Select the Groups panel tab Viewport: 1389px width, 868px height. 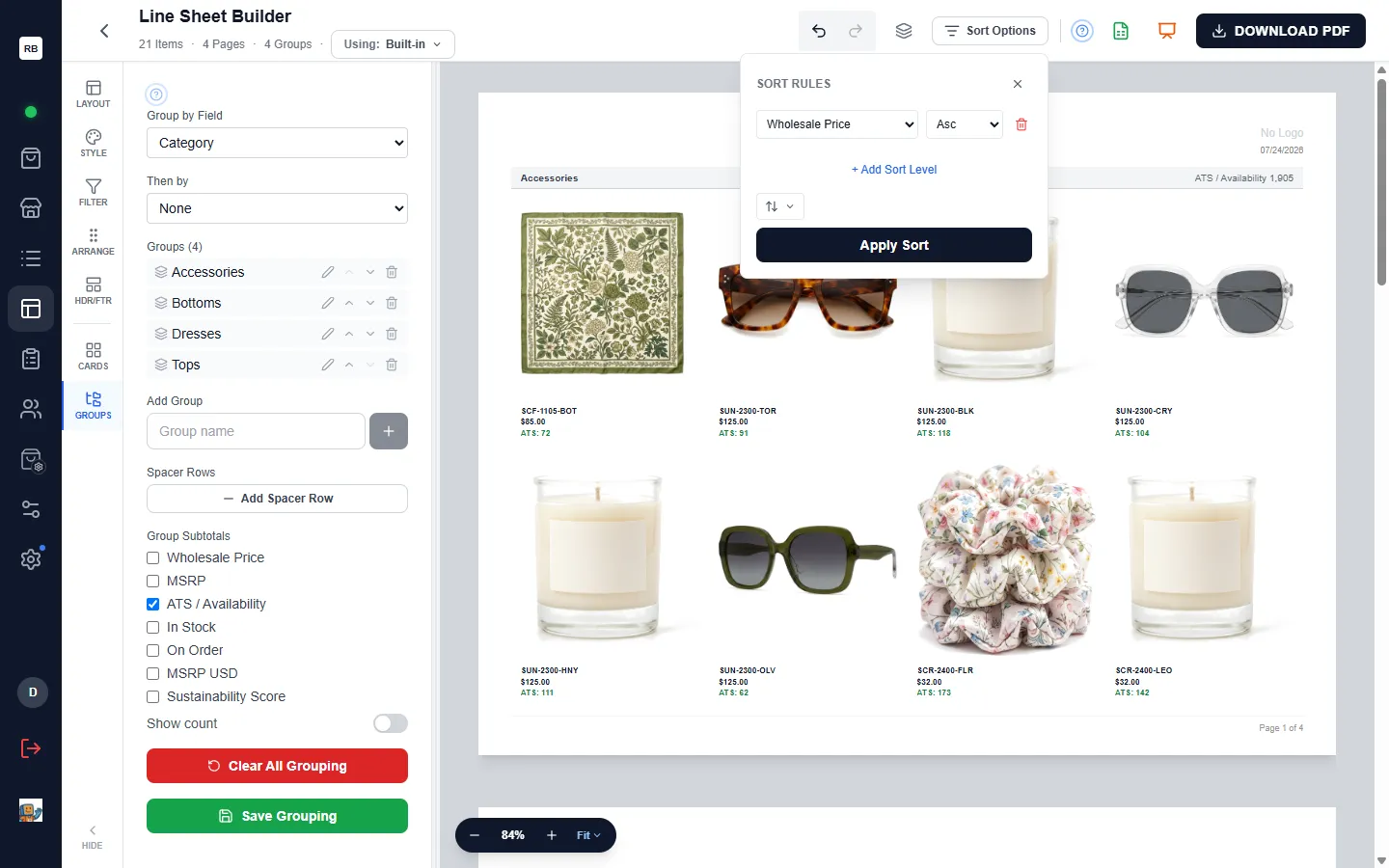tap(94, 405)
